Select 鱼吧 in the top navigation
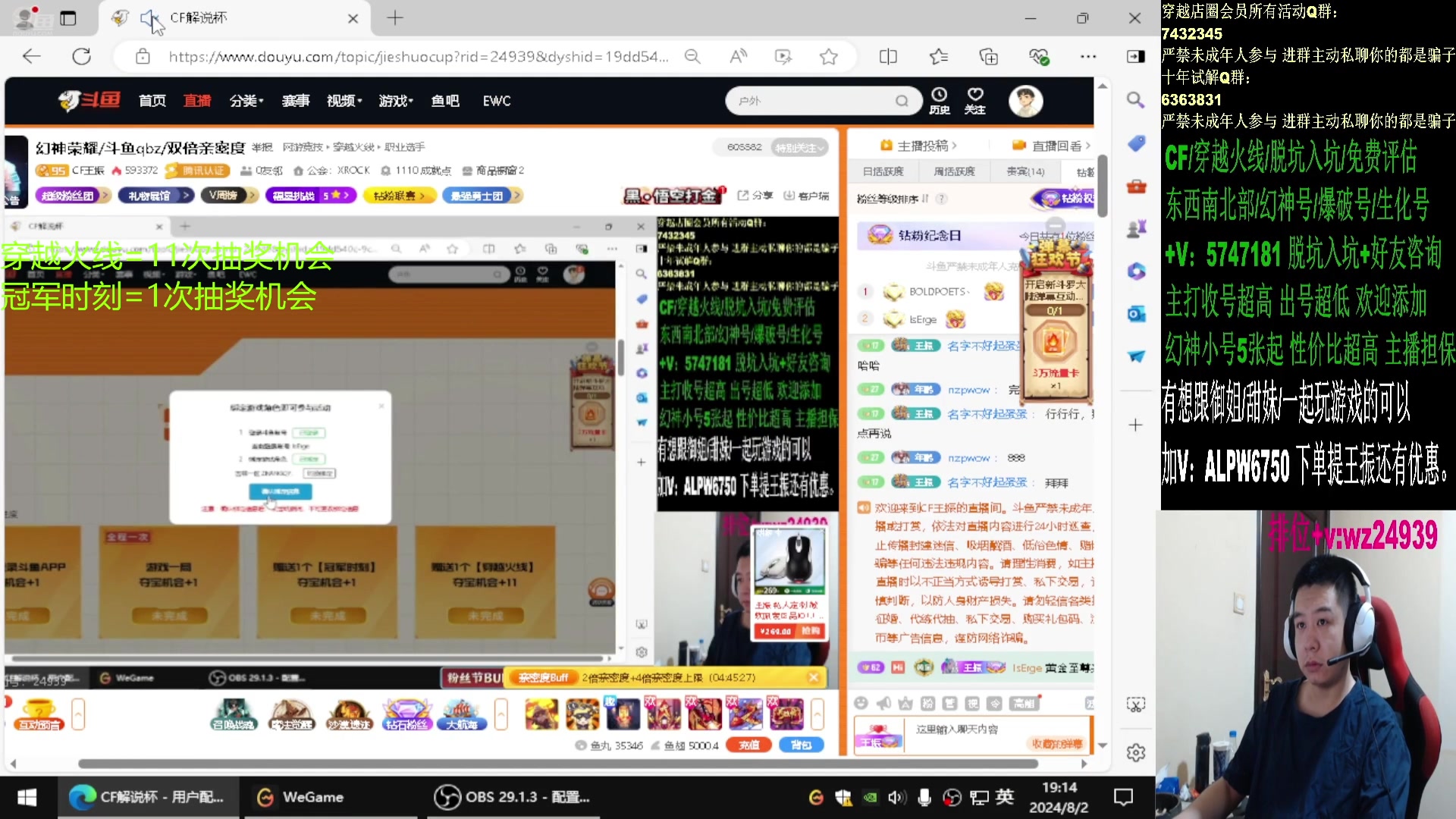Screen dimensions: 1456x819 click(x=444, y=101)
